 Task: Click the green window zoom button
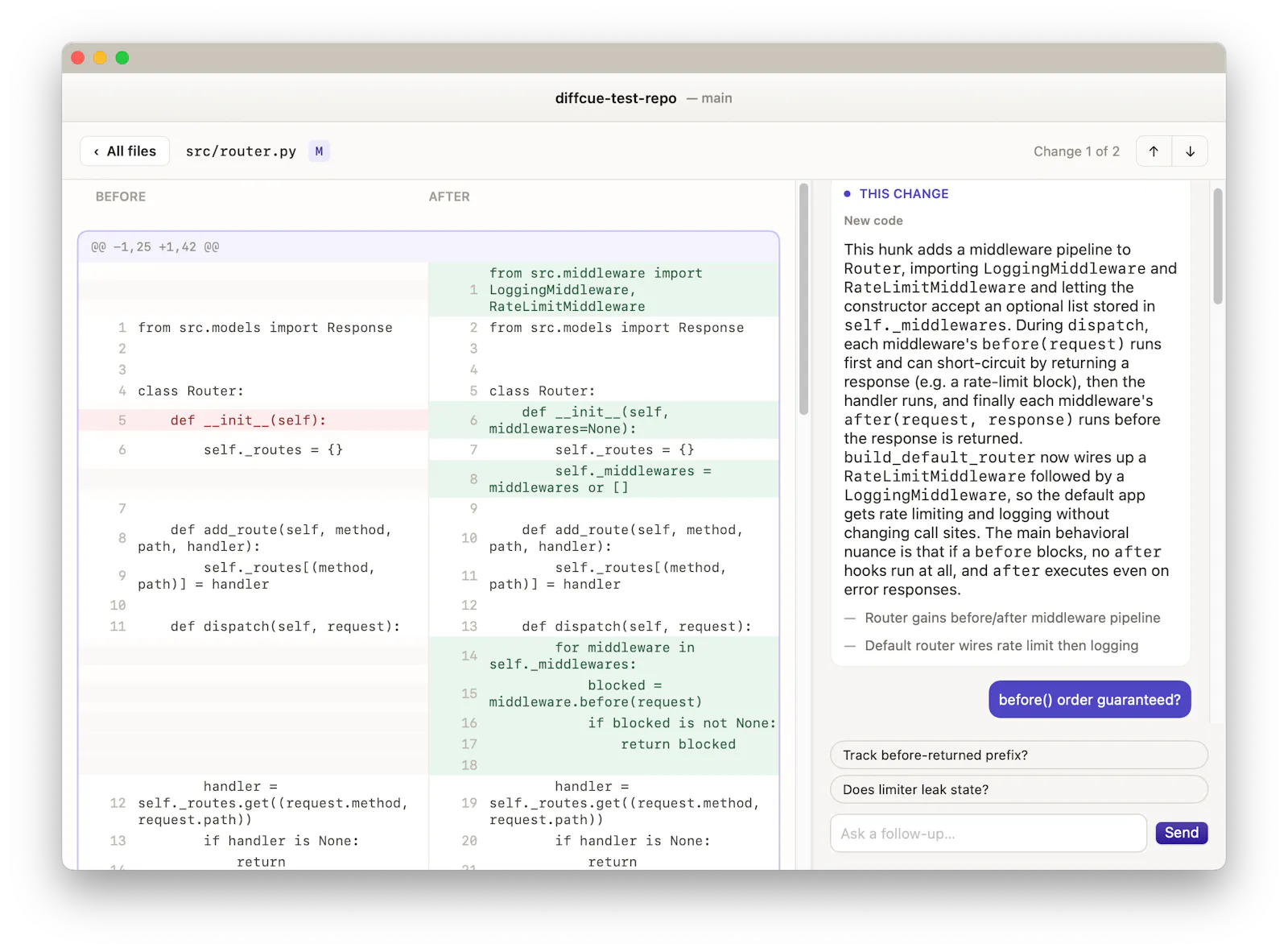pos(122,58)
